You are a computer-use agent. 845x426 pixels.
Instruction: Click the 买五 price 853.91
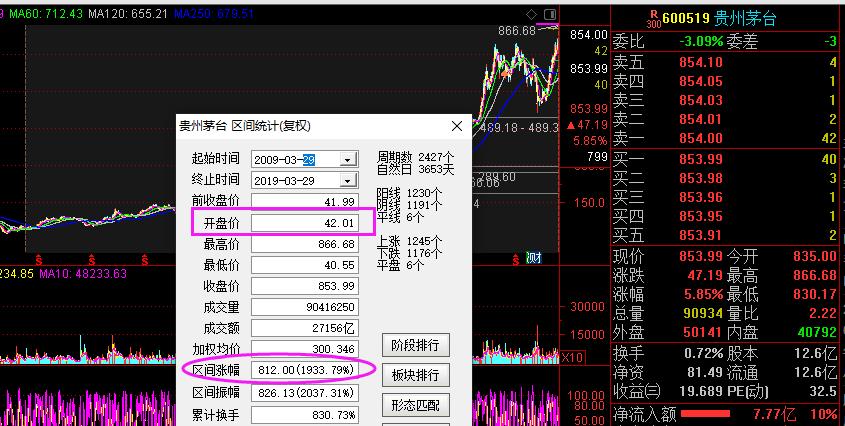(701, 235)
